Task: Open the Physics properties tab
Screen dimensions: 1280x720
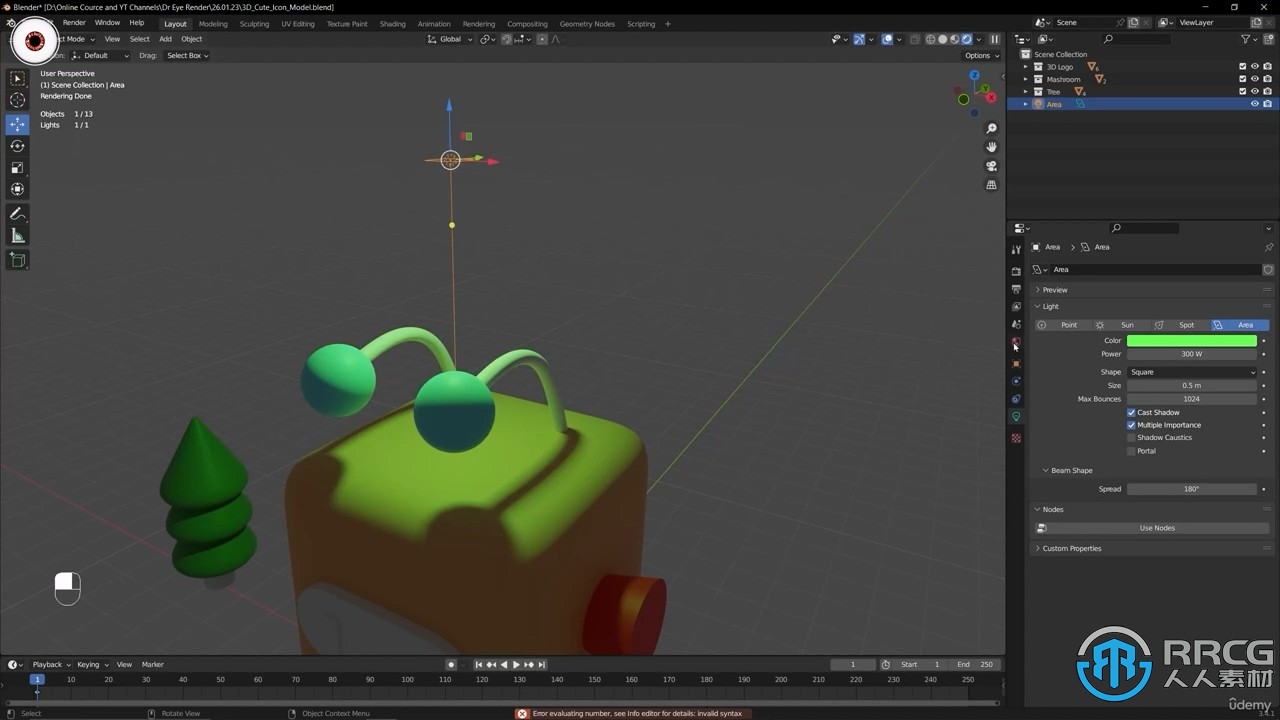Action: coord(1016,381)
